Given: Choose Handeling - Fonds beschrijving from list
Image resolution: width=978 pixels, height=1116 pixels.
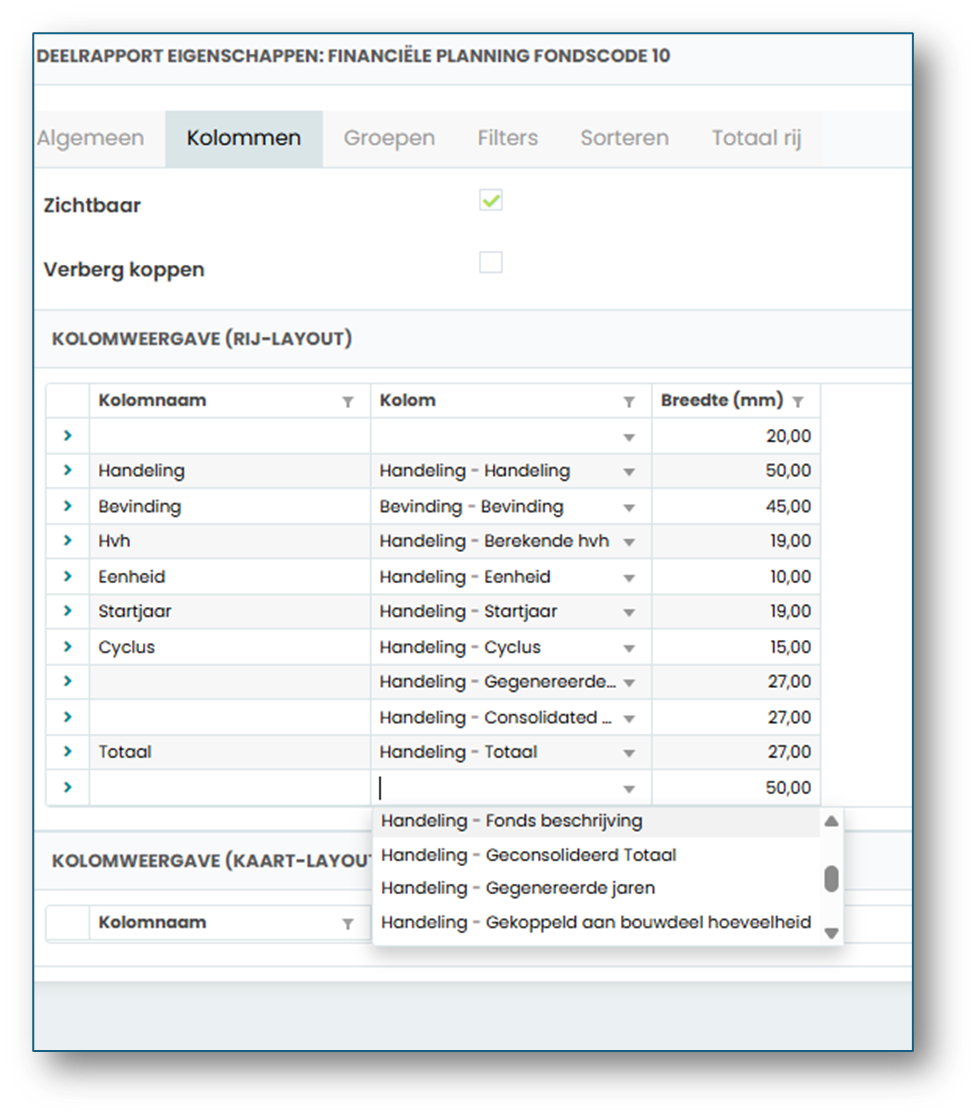Looking at the screenshot, I should pos(596,821).
